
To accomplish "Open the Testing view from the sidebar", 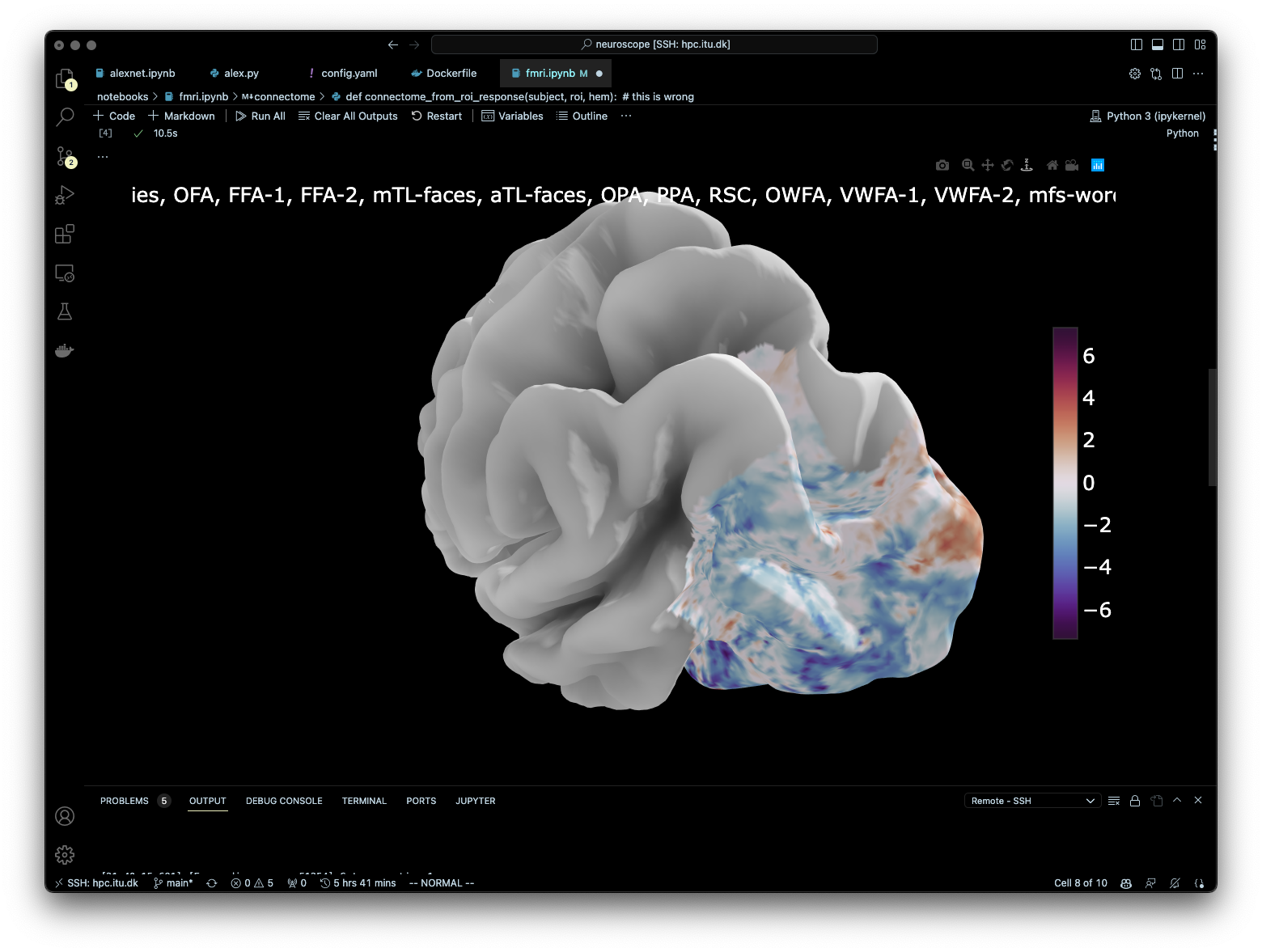I will pyautogui.click(x=65, y=311).
